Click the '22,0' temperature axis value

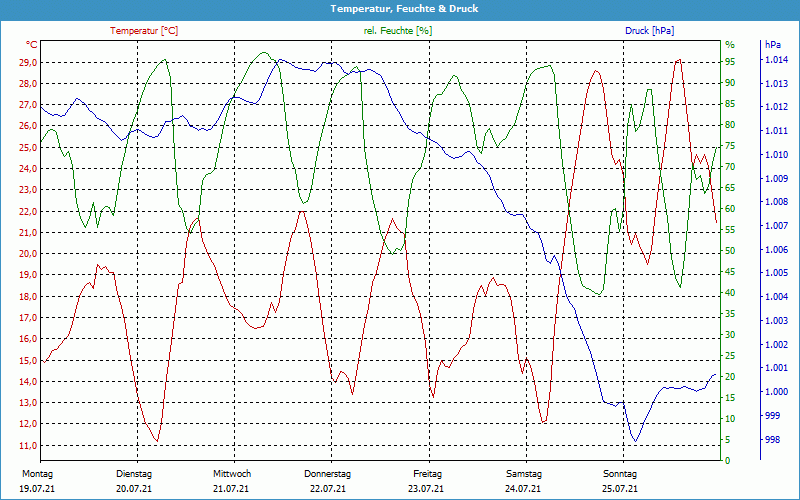pos(28,211)
